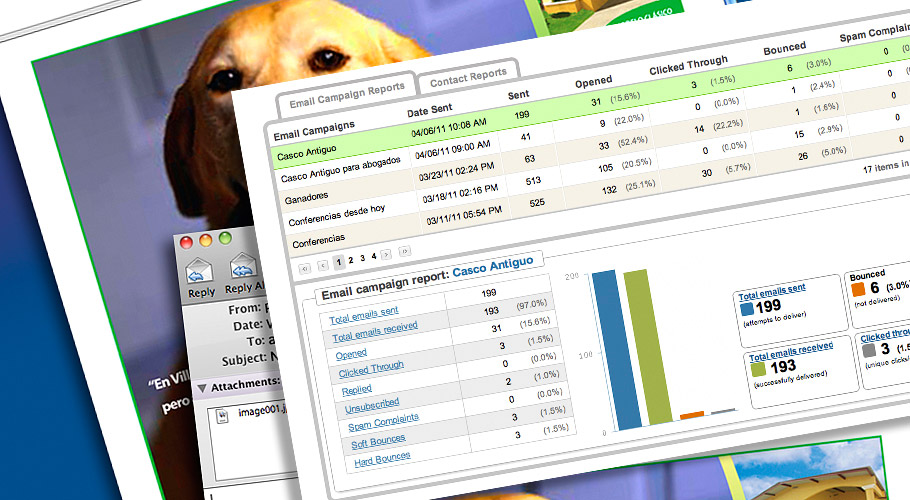This screenshot has width=910, height=500.
Task: Click the 513 sent count cell
Action: click(x=533, y=181)
